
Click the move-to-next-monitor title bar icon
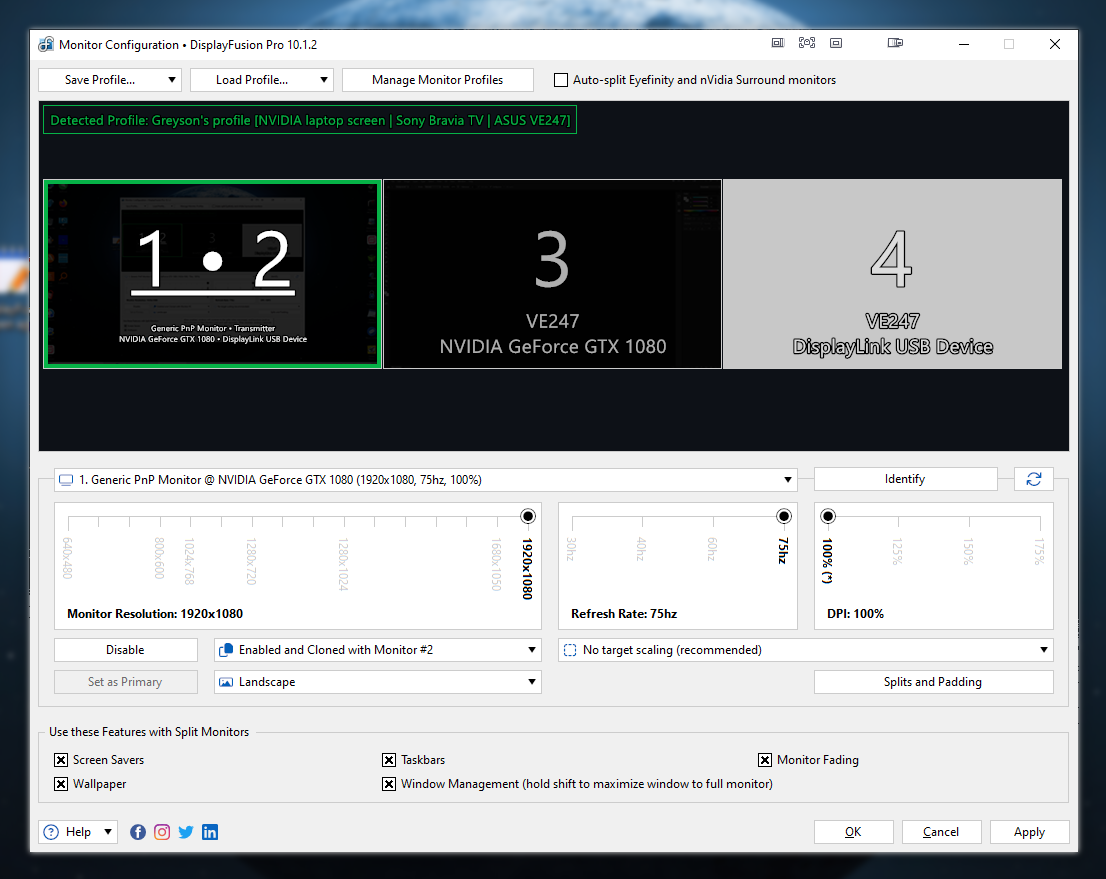click(895, 43)
